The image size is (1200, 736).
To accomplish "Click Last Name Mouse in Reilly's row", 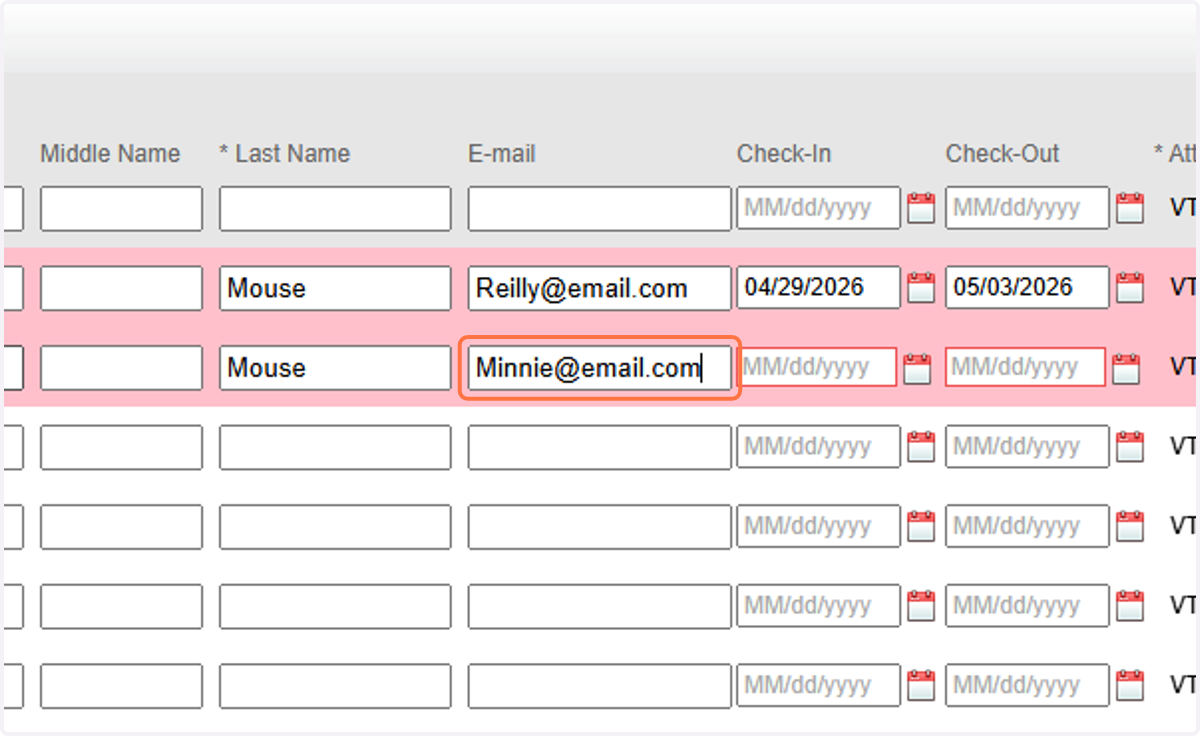I will (335, 288).
